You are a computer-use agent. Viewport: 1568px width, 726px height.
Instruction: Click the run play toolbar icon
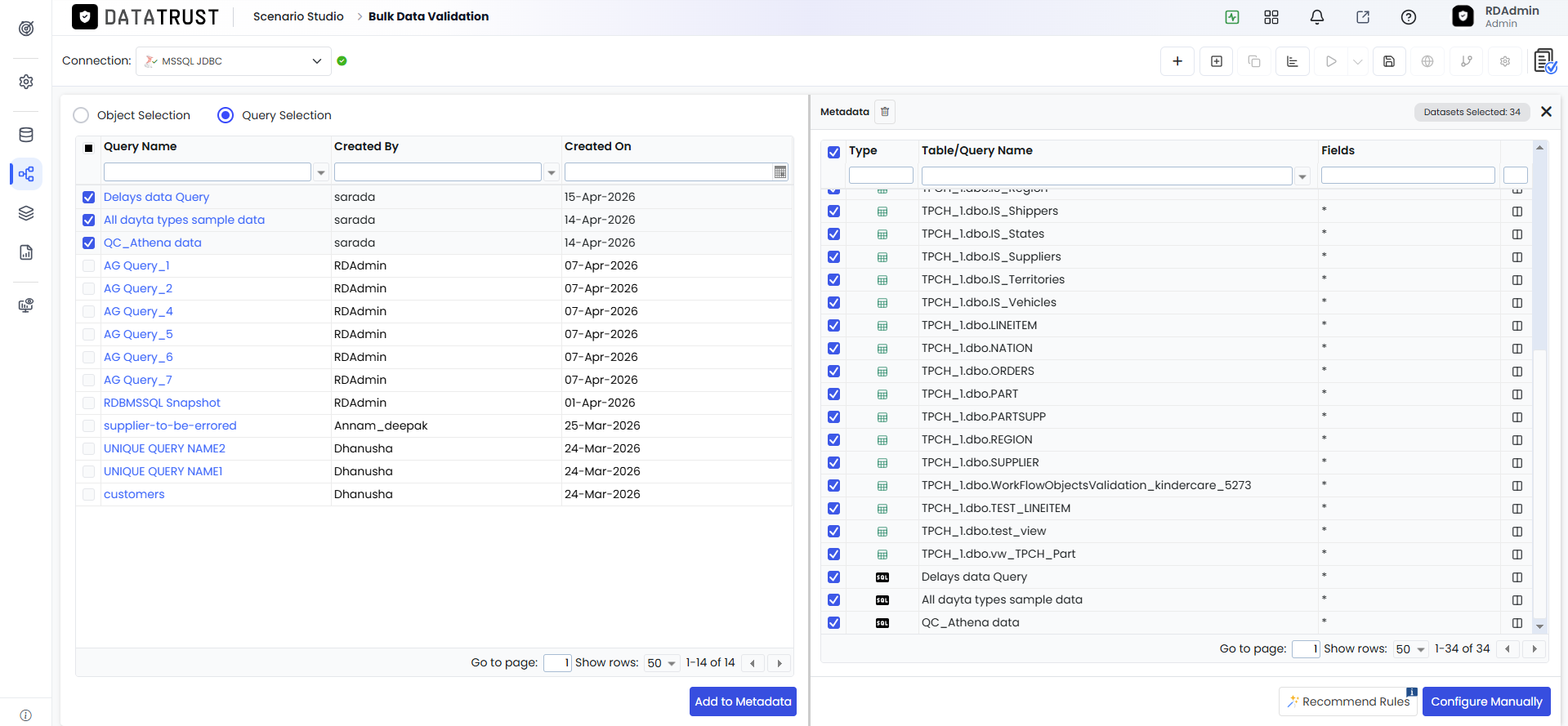(1331, 61)
